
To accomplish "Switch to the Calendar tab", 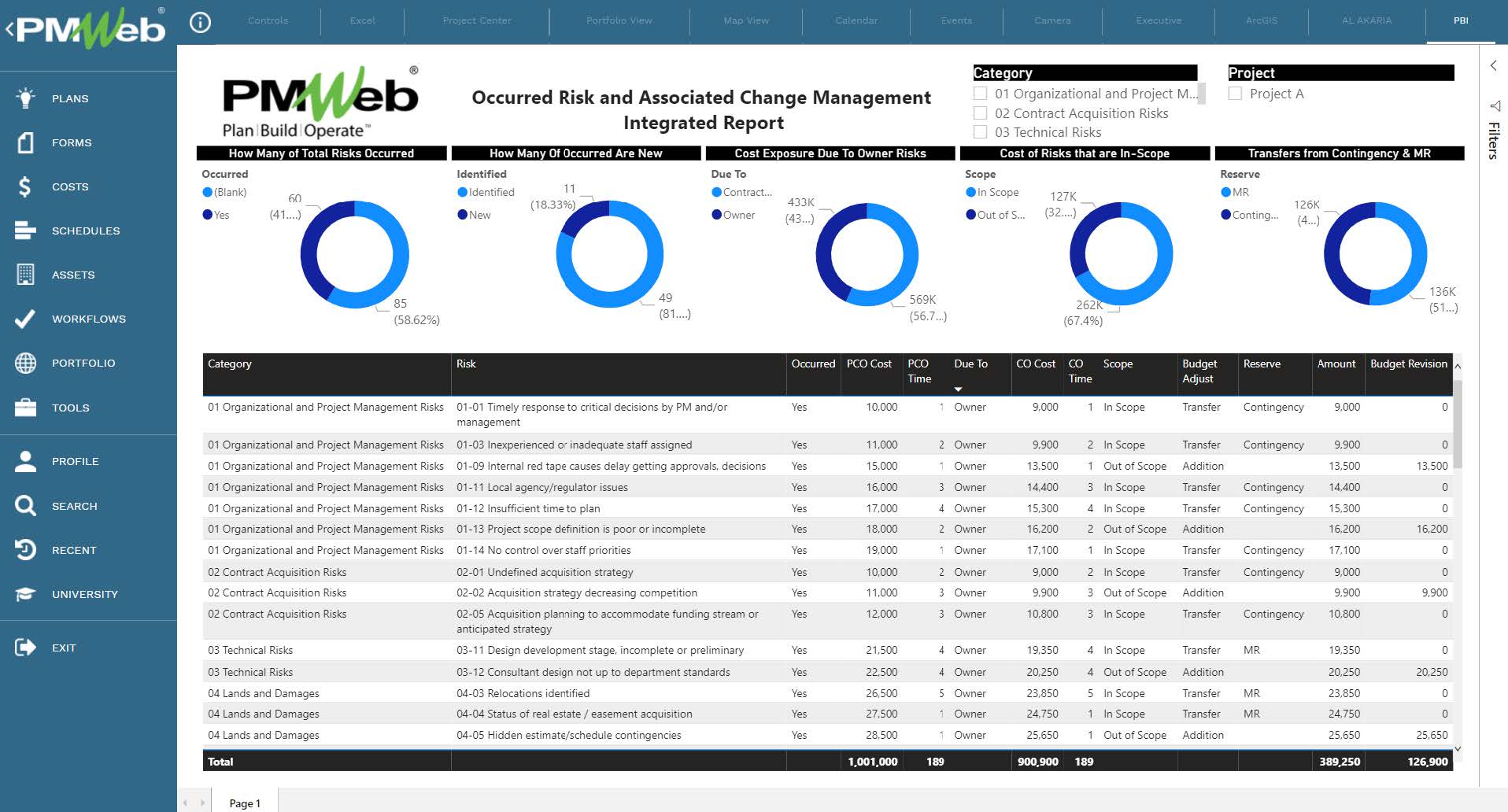I will coord(856,20).
